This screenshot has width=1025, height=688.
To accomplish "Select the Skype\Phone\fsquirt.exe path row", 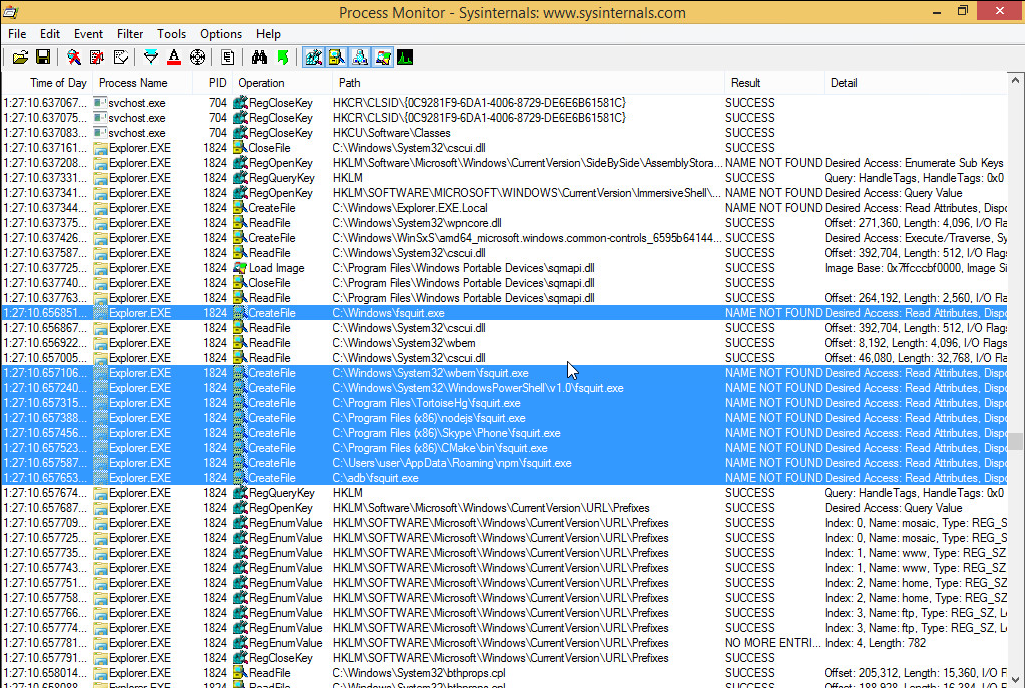I will pos(504,433).
